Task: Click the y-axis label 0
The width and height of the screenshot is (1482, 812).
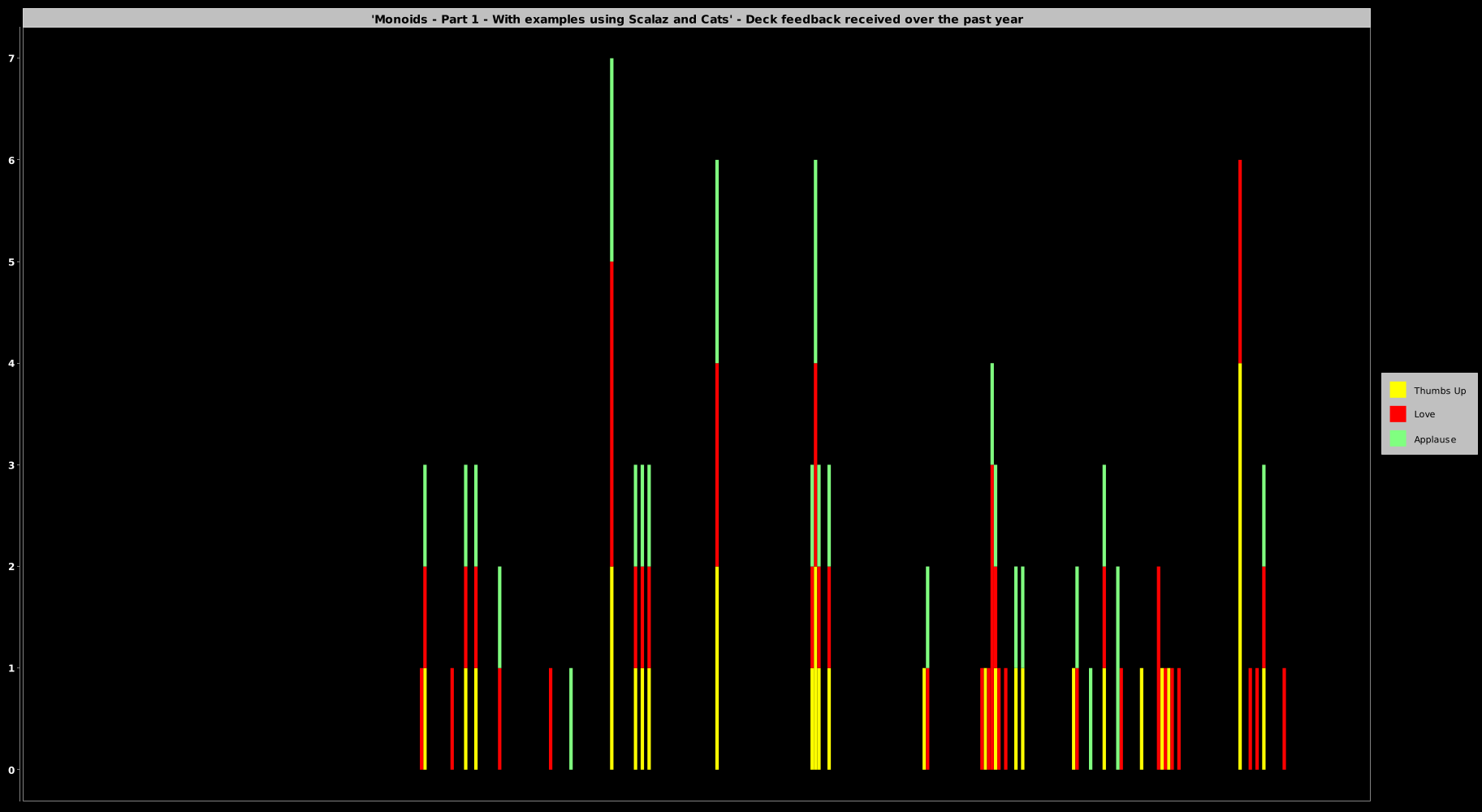Action: coord(11,770)
